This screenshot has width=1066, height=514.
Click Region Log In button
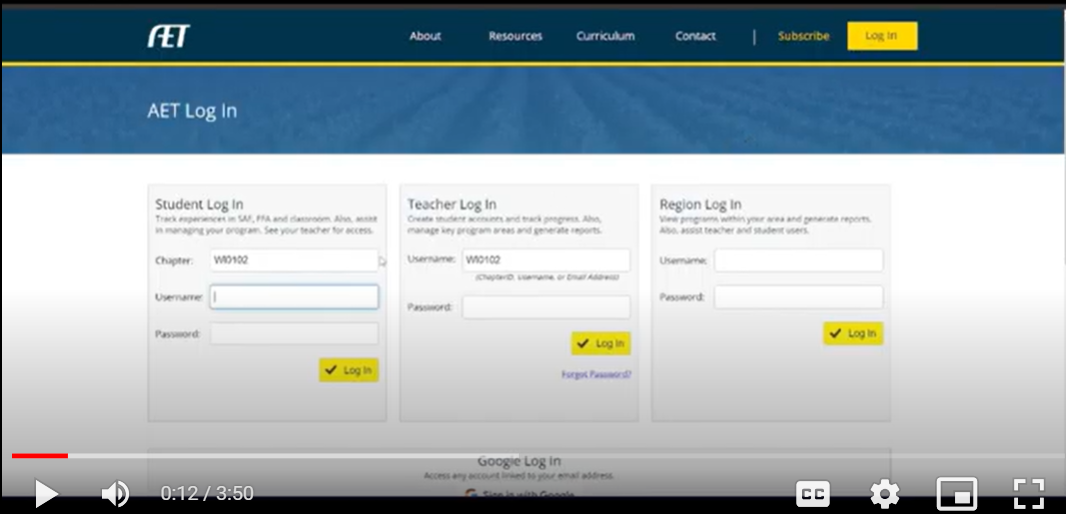pyautogui.click(x=853, y=333)
